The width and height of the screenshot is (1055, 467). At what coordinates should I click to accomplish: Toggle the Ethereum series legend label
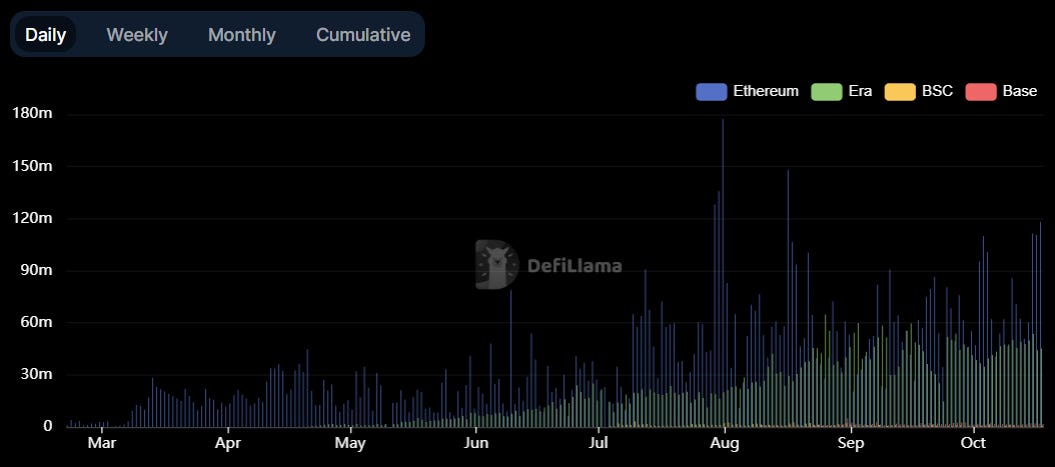point(765,91)
